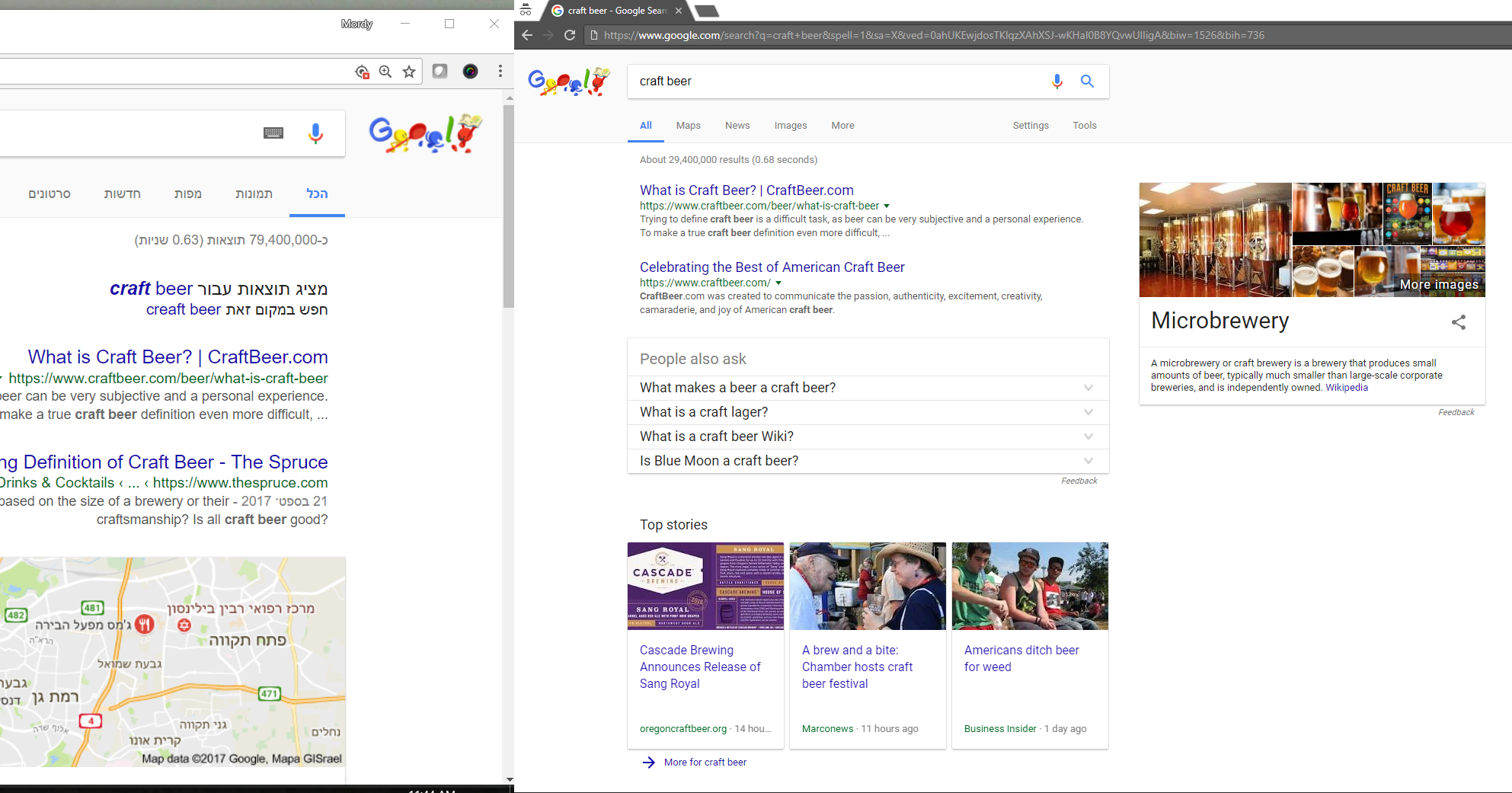The image size is (1512, 793).
Task: Open the More search options menu
Action: [x=842, y=126]
